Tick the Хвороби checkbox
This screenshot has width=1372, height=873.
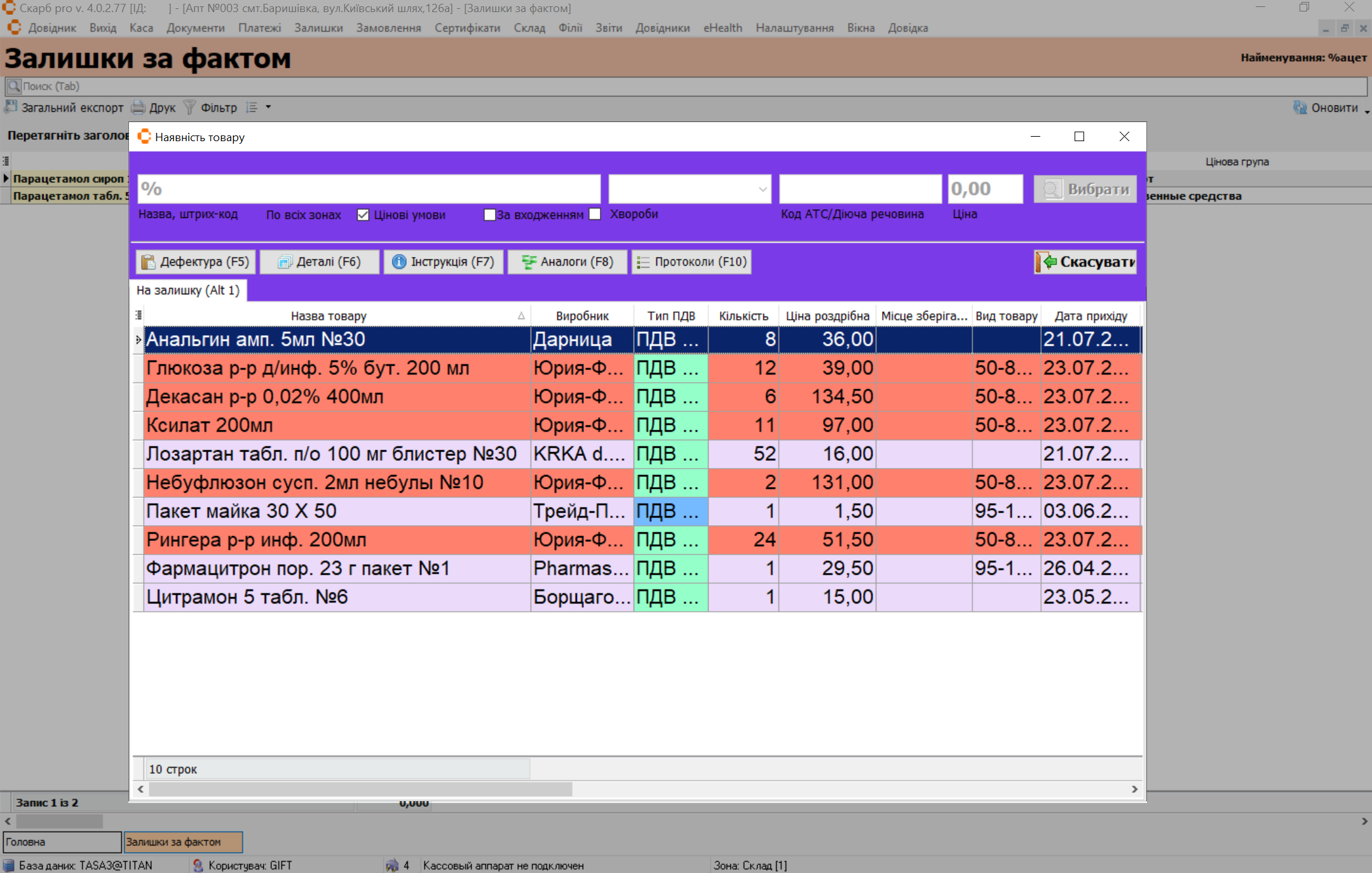[595, 214]
